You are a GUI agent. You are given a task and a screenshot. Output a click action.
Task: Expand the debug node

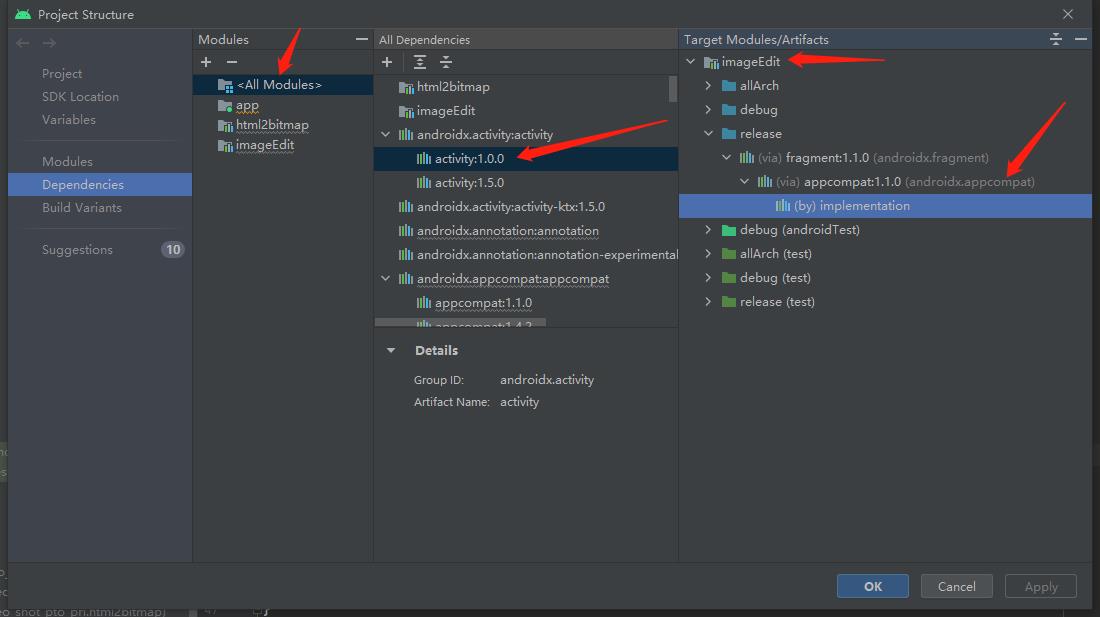click(709, 109)
